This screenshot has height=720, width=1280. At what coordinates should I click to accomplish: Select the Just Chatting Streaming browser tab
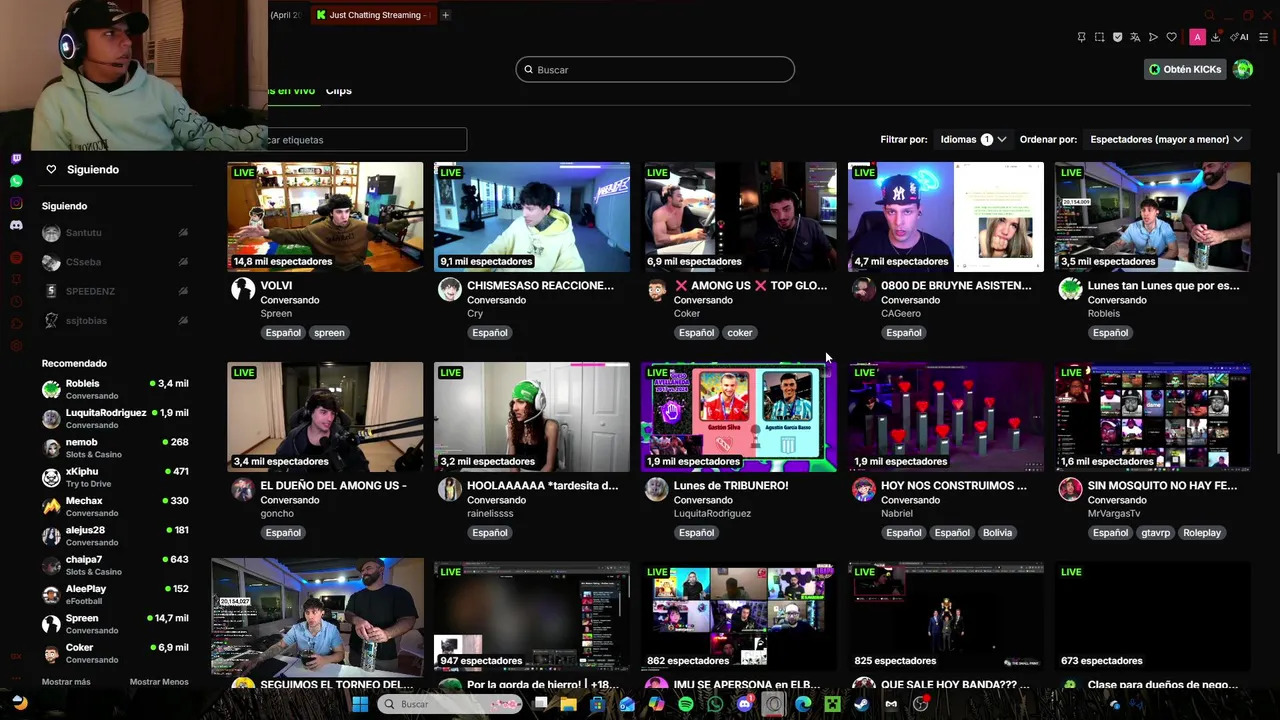[373, 15]
